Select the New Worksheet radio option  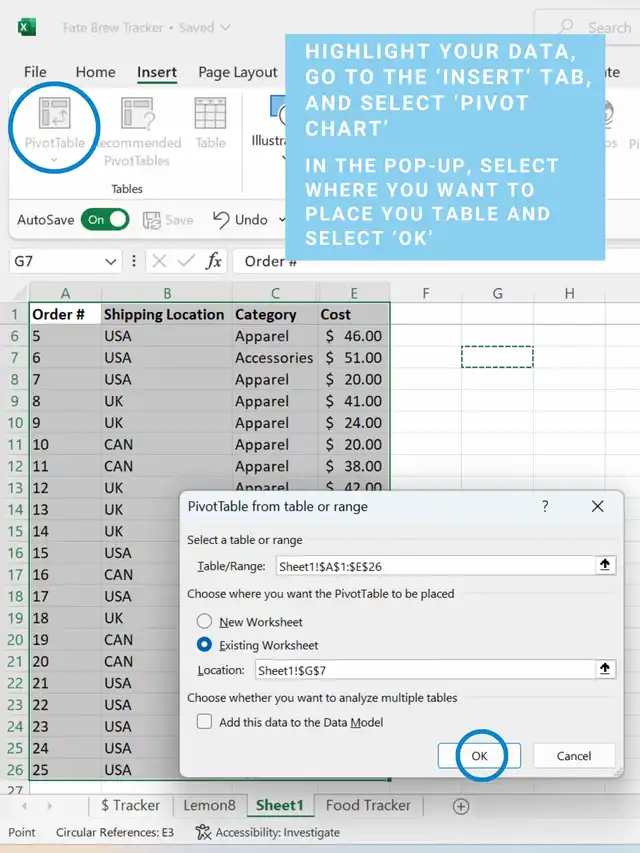(x=205, y=621)
